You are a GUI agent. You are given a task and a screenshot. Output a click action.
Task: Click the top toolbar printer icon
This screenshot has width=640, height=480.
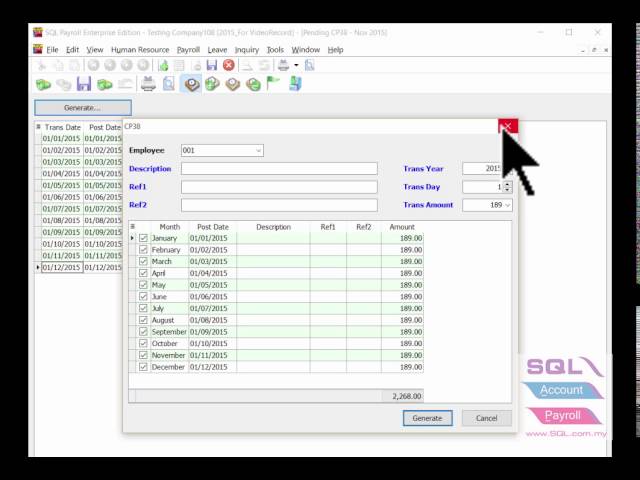tap(283, 65)
